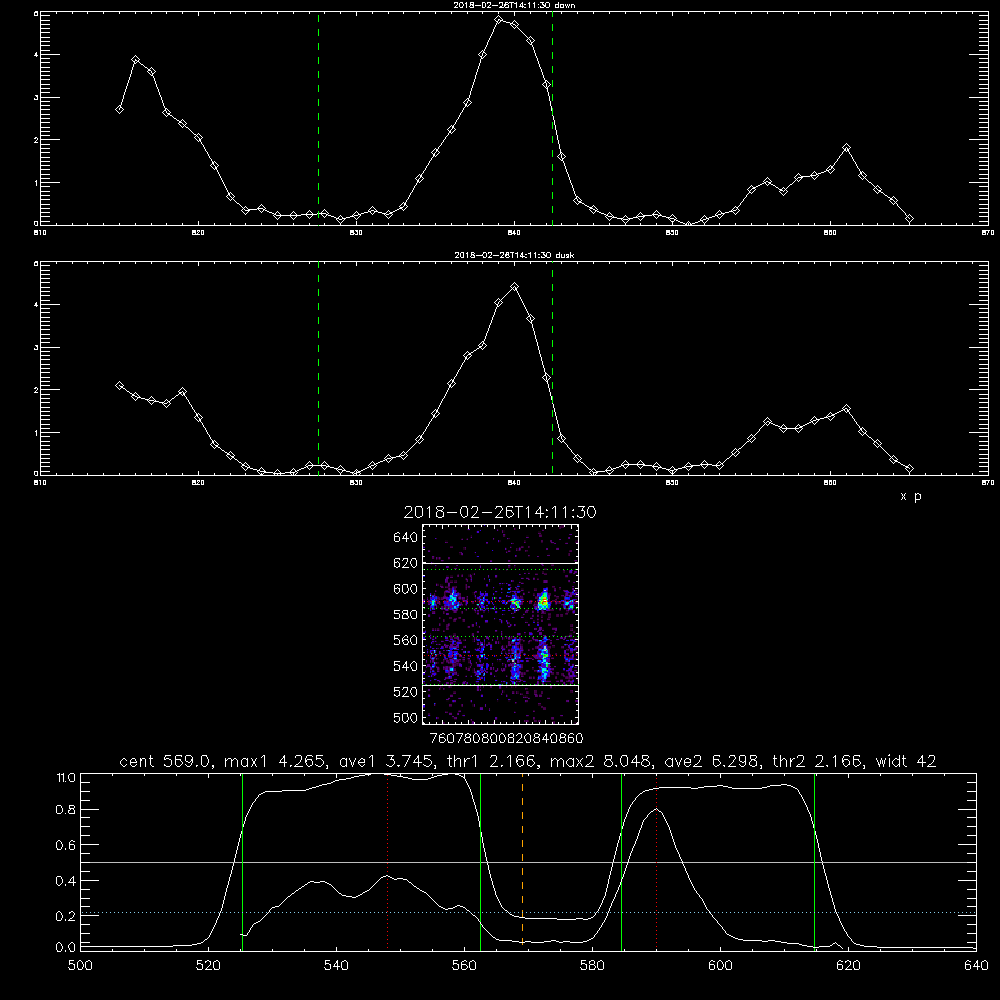
Task: Click the large "2018-02-26T14:11:30" heatmap title
Action: click(x=500, y=512)
